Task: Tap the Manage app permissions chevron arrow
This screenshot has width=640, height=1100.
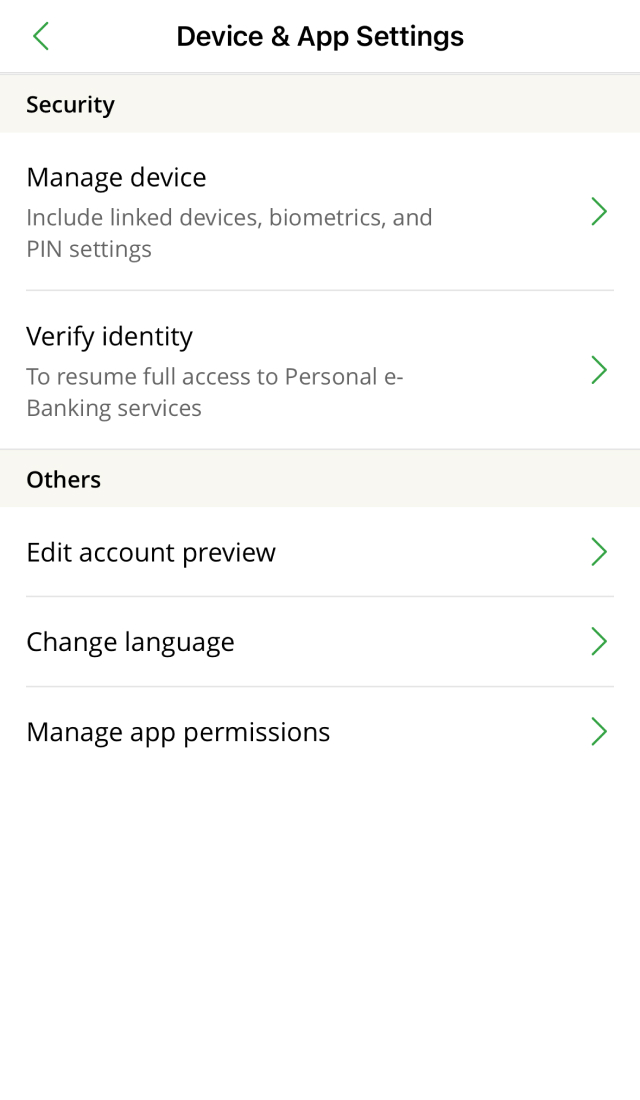Action: point(599,732)
